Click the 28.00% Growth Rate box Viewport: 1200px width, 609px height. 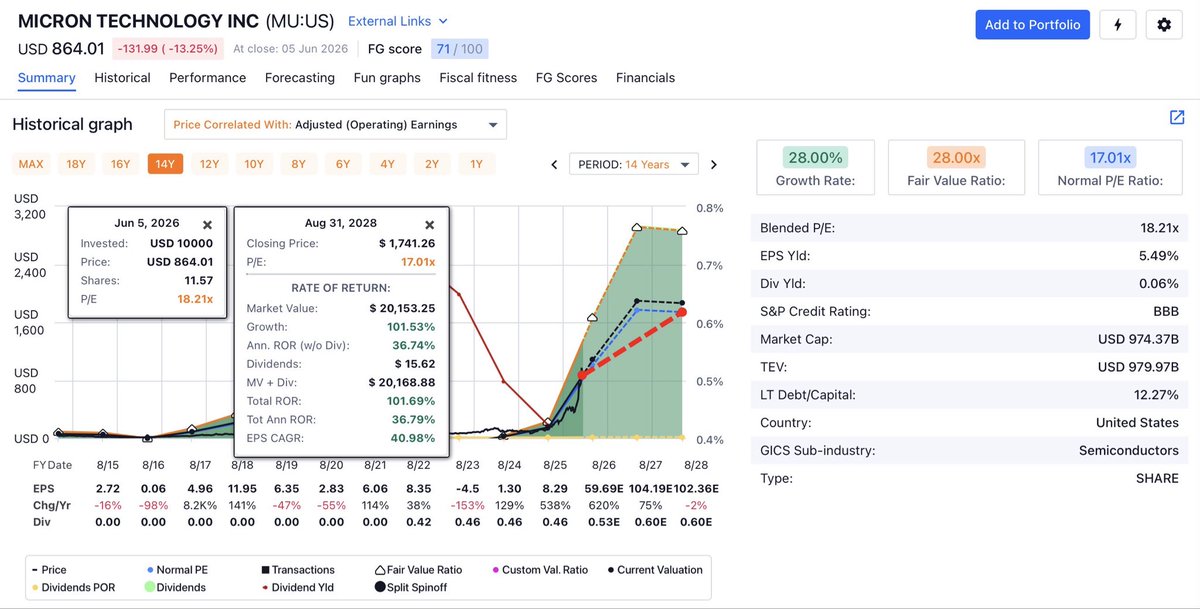click(x=815, y=168)
